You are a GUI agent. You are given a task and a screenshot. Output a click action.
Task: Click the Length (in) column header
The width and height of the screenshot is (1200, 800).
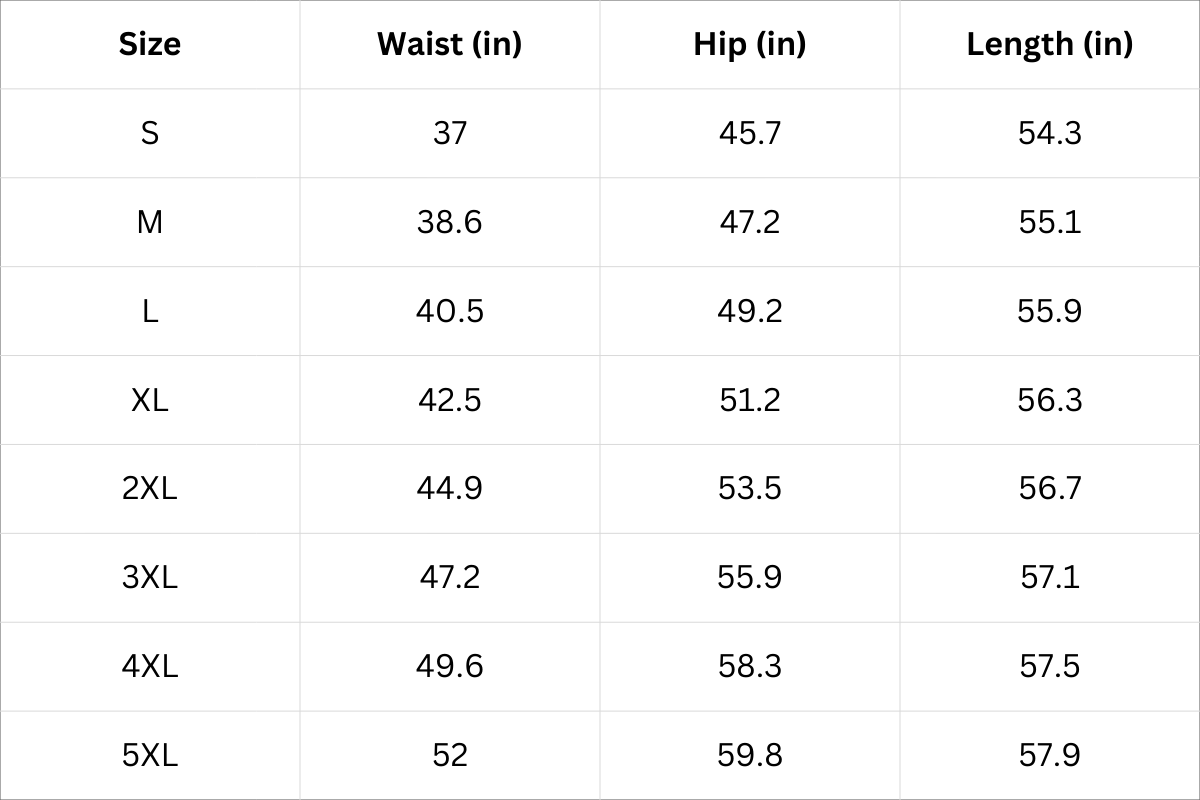[x=1050, y=44]
